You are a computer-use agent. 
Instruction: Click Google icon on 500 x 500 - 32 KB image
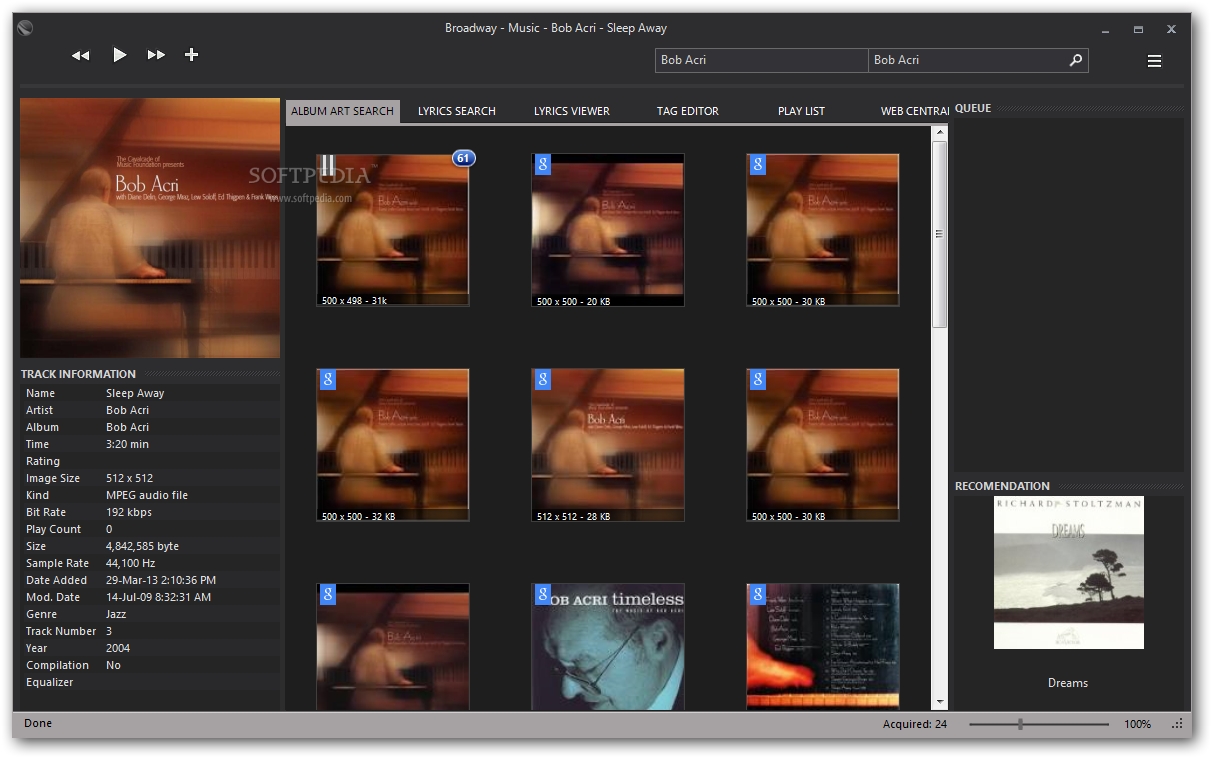point(327,380)
